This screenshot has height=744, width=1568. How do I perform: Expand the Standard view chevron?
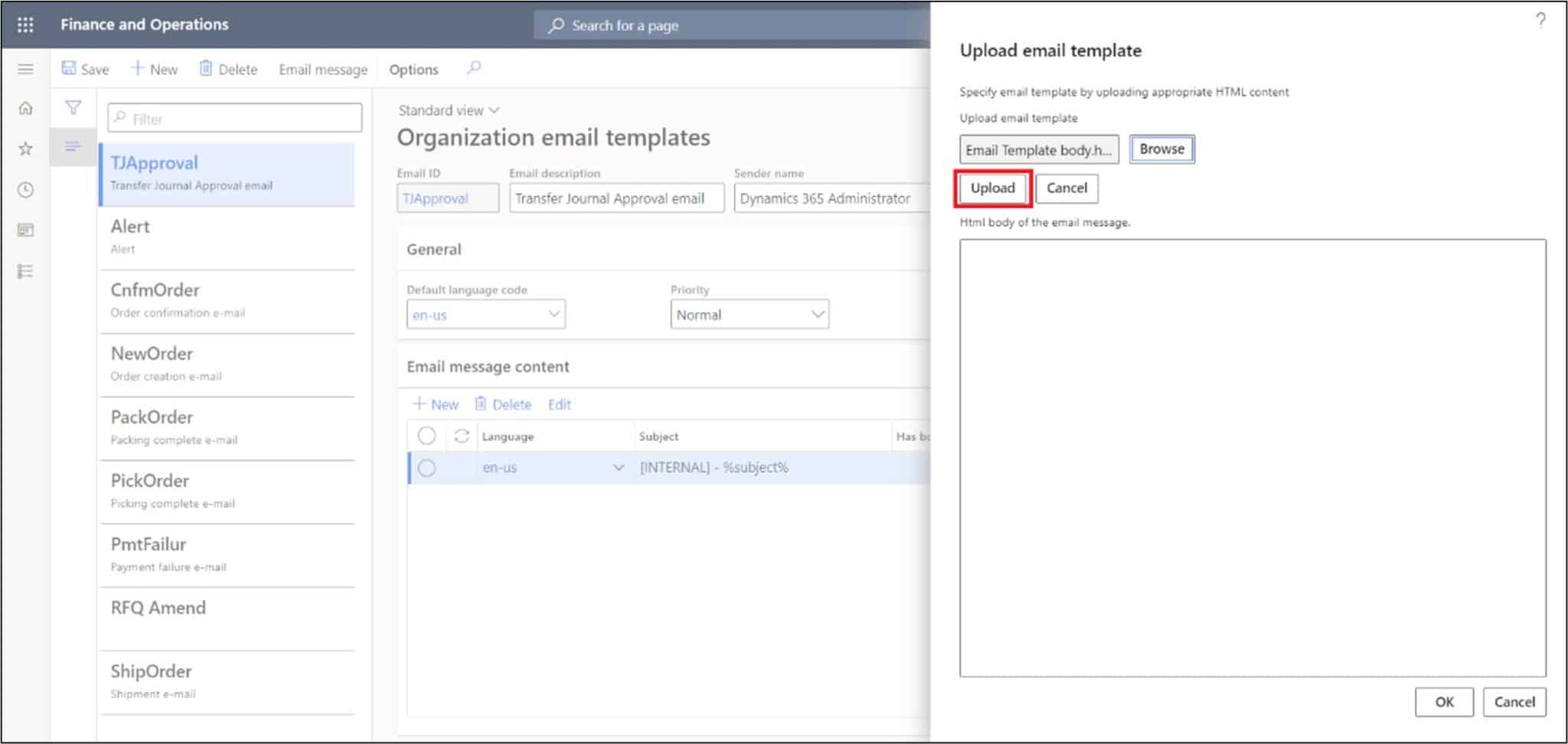pos(494,109)
